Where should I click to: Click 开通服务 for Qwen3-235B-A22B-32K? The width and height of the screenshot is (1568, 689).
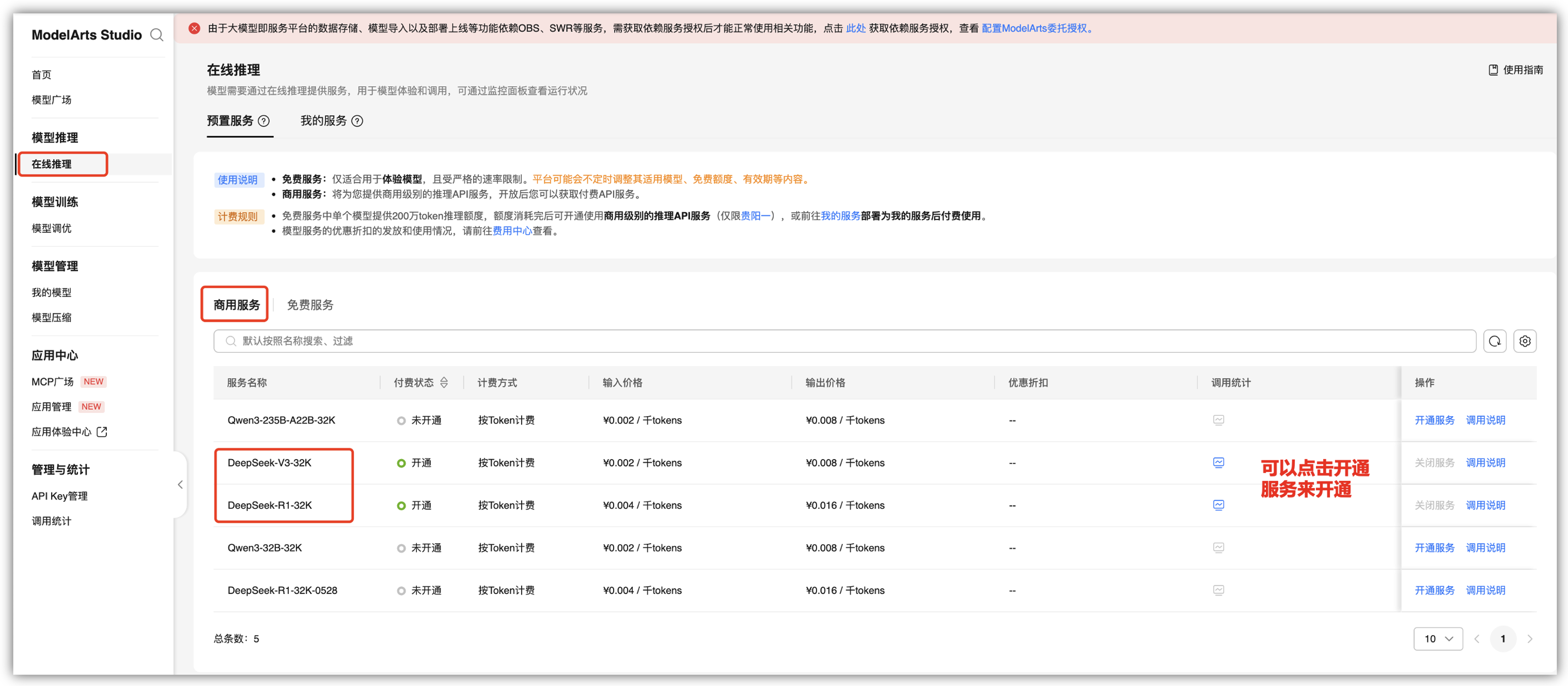pyautogui.click(x=1435, y=420)
